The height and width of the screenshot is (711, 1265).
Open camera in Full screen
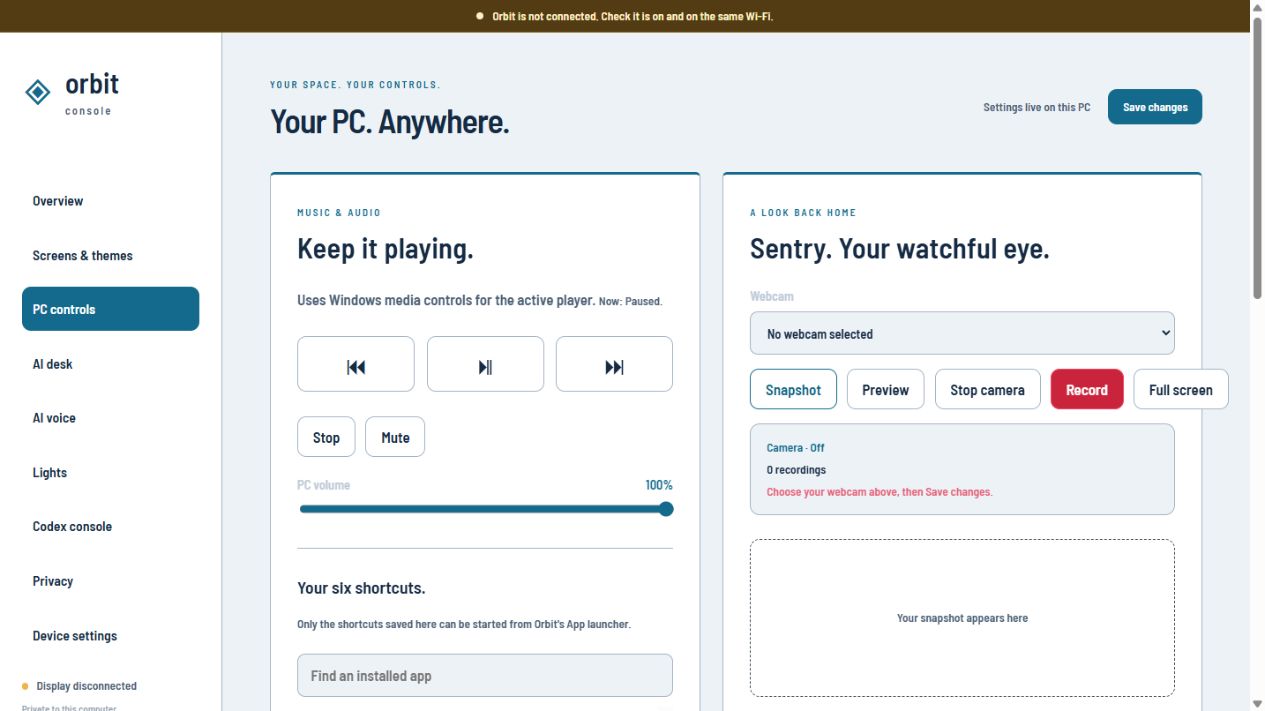[x=1180, y=390]
